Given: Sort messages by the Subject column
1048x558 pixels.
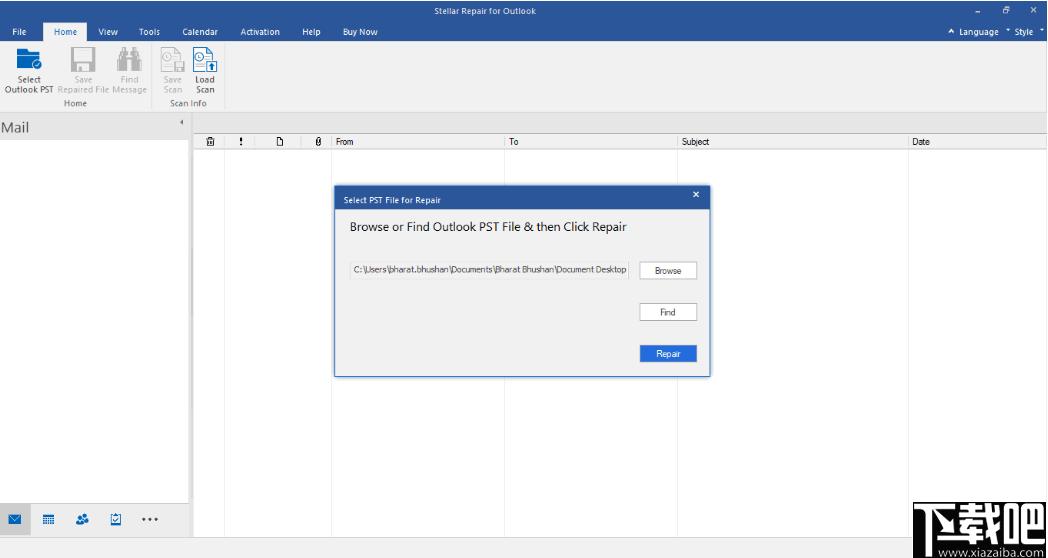Looking at the screenshot, I should click(x=793, y=142).
